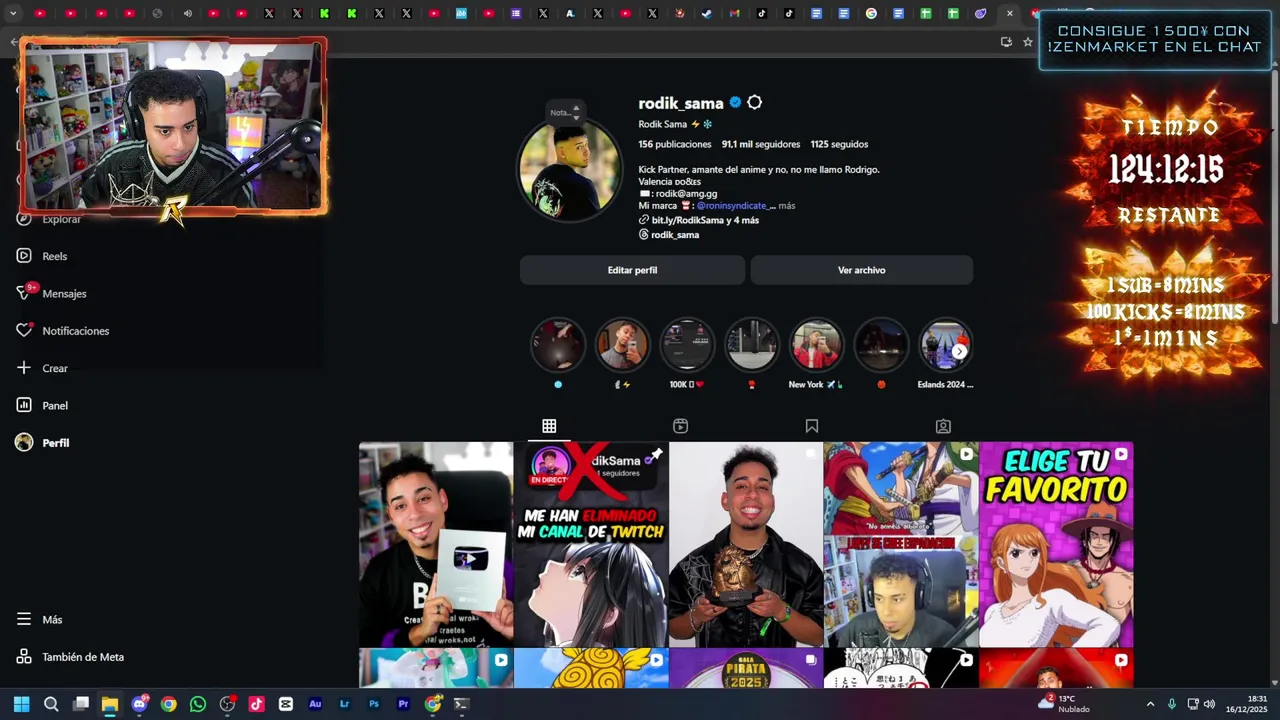Open Adobe Premiere Pro from taskbar
1280x720 pixels.
tap(403, 704)
